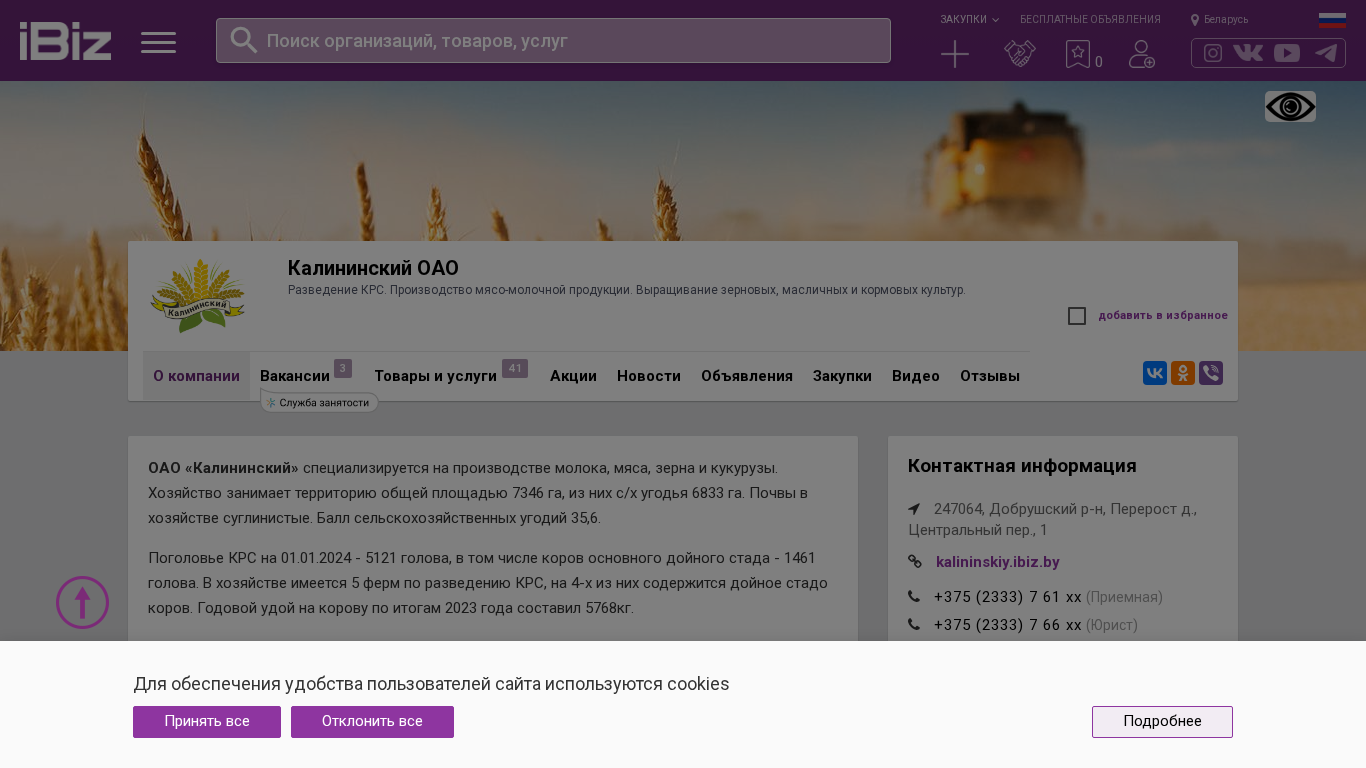Click the iBiz logo
This screenshot has width=1366, height=768.
(x=65, y=41)
